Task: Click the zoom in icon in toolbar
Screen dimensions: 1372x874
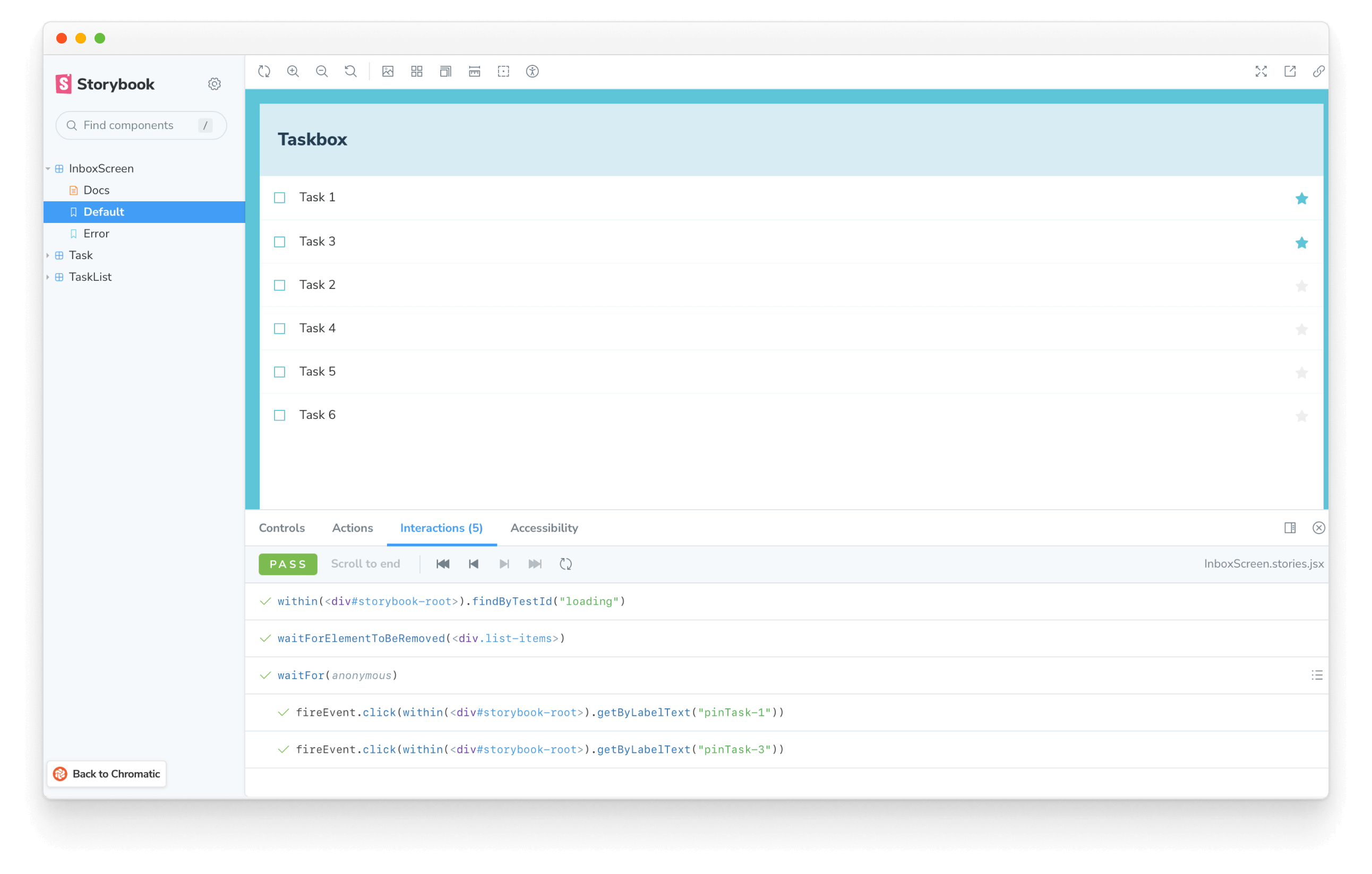Action: click(x=293, y=71)
